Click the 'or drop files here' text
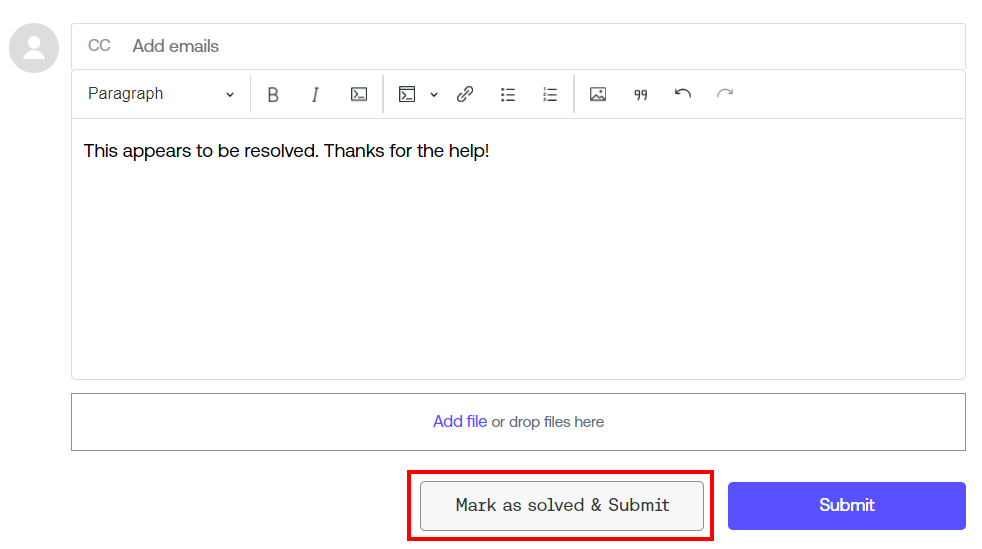 pyautogui.click(x=548, y=422)
